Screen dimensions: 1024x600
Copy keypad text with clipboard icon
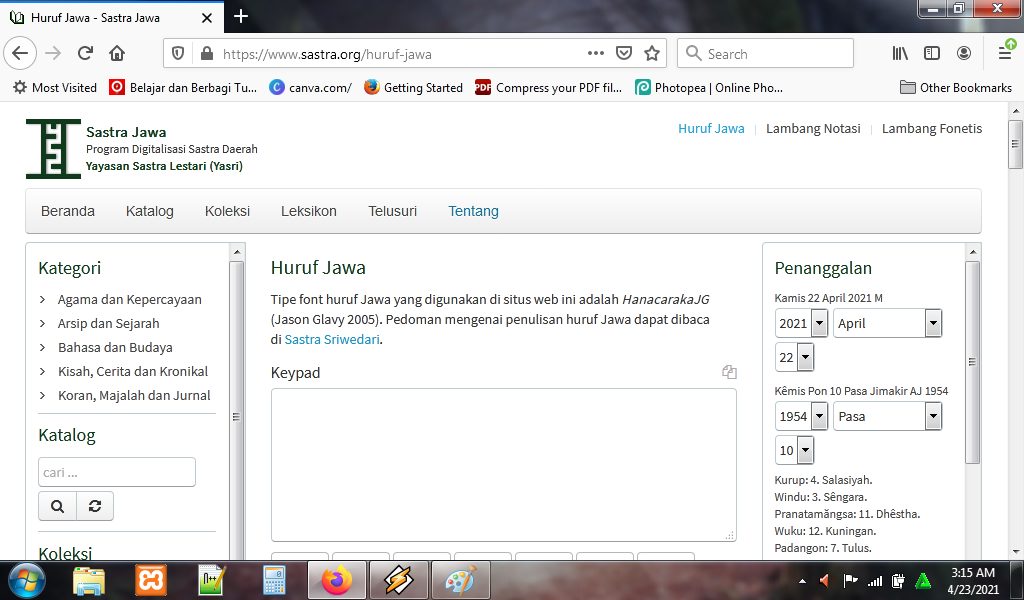point(729,372)
